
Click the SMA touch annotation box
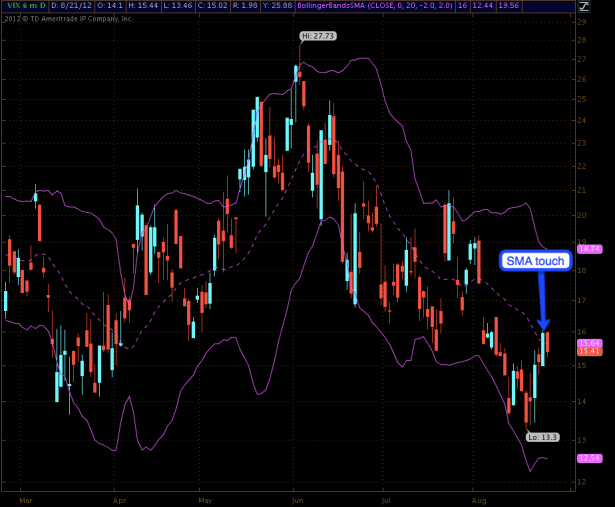point(535,262)
